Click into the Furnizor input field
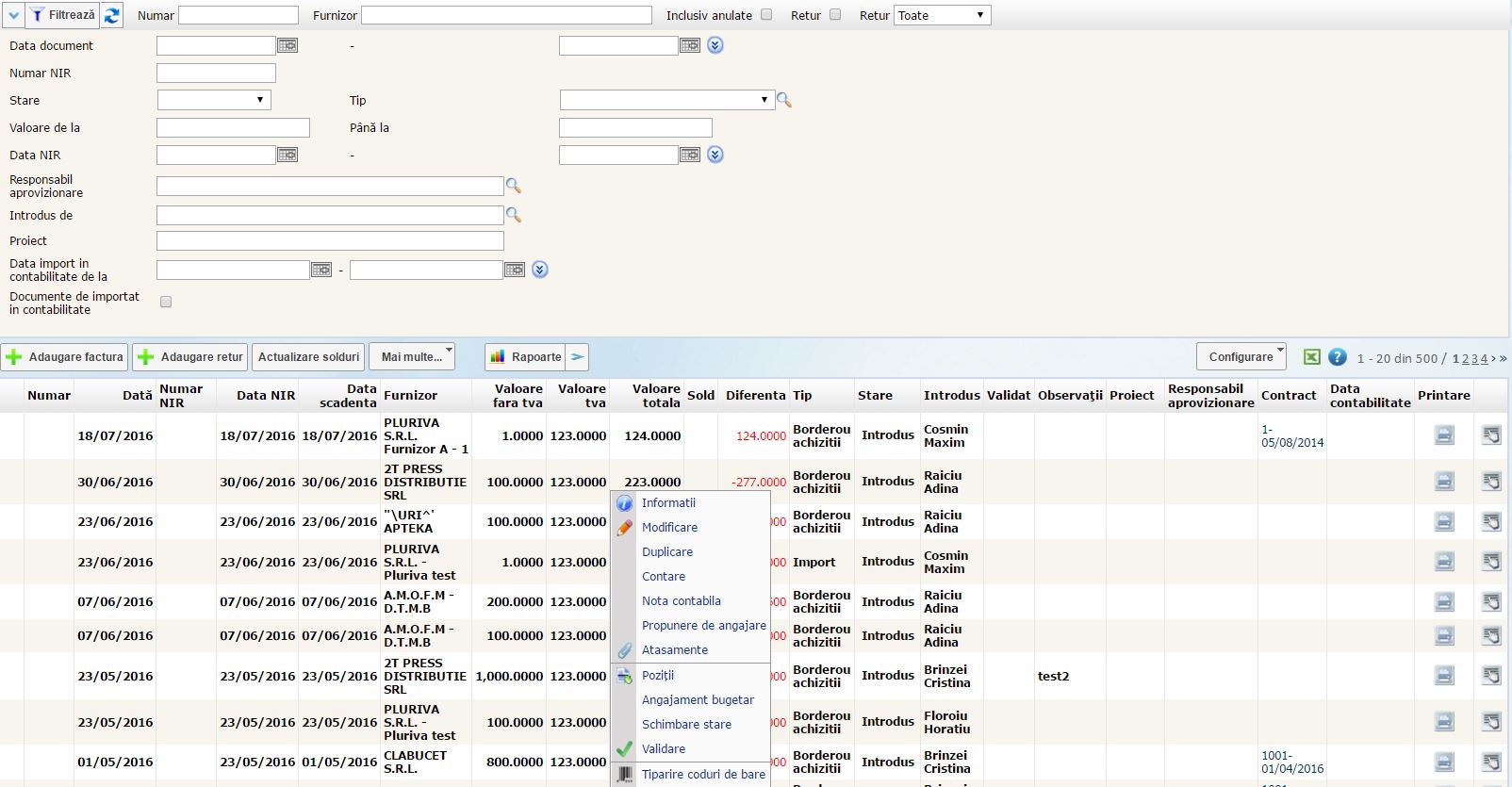Viewport: 1512px width, 787px height. coord(506,15)
